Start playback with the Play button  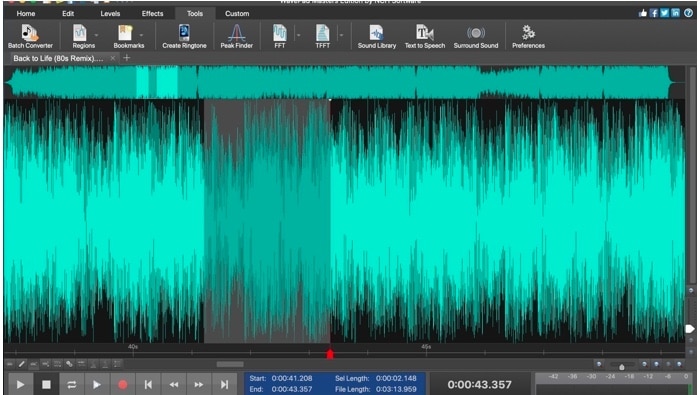(20, 384)
